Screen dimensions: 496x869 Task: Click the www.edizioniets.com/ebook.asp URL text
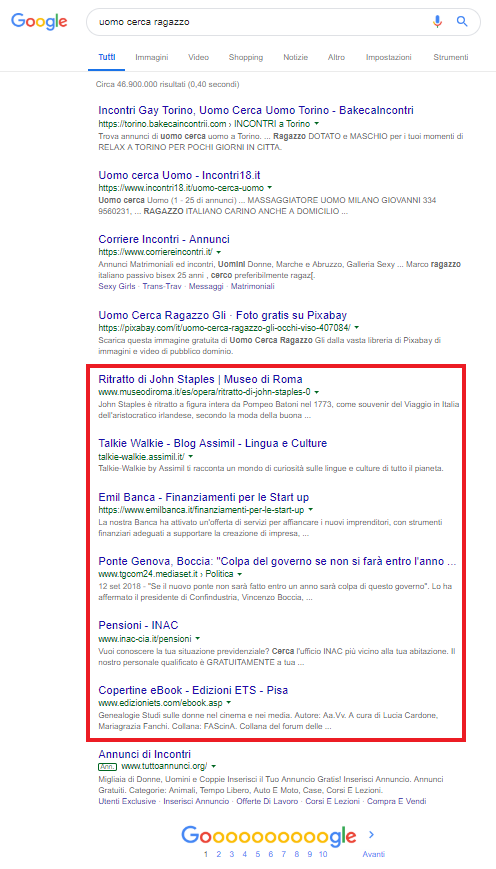(x=160, y=702)
